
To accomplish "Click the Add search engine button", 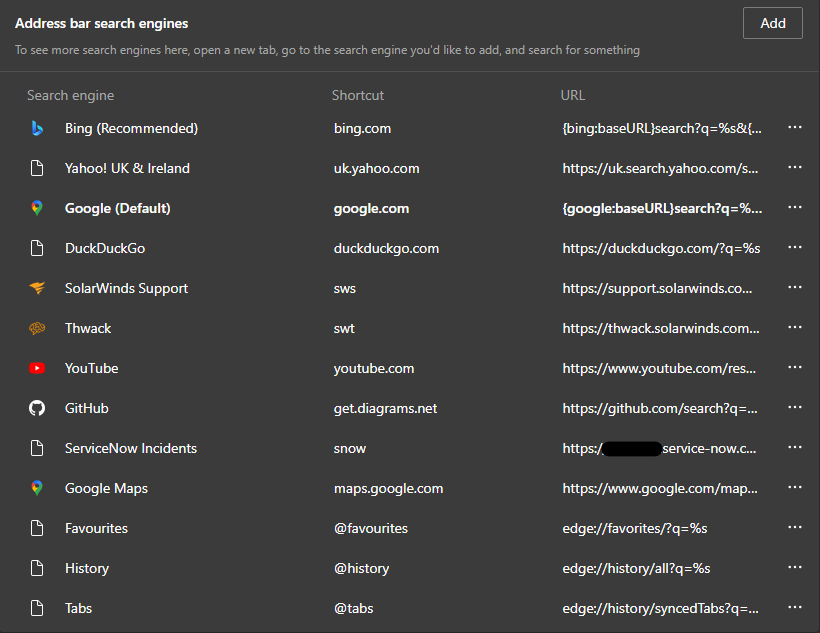I will [x=772, y=23].
